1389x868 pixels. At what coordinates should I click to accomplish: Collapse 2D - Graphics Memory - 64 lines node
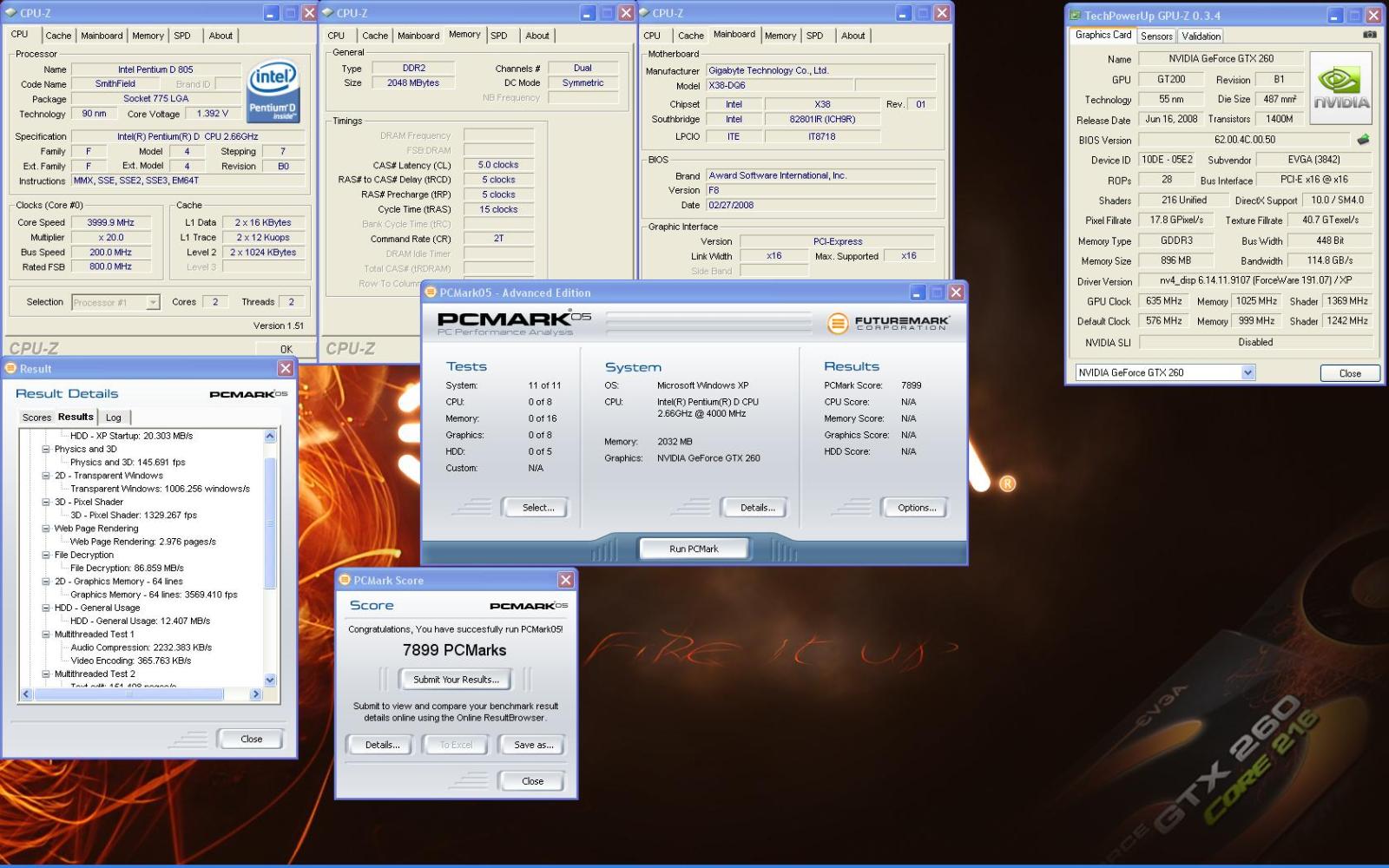point(46,582)
